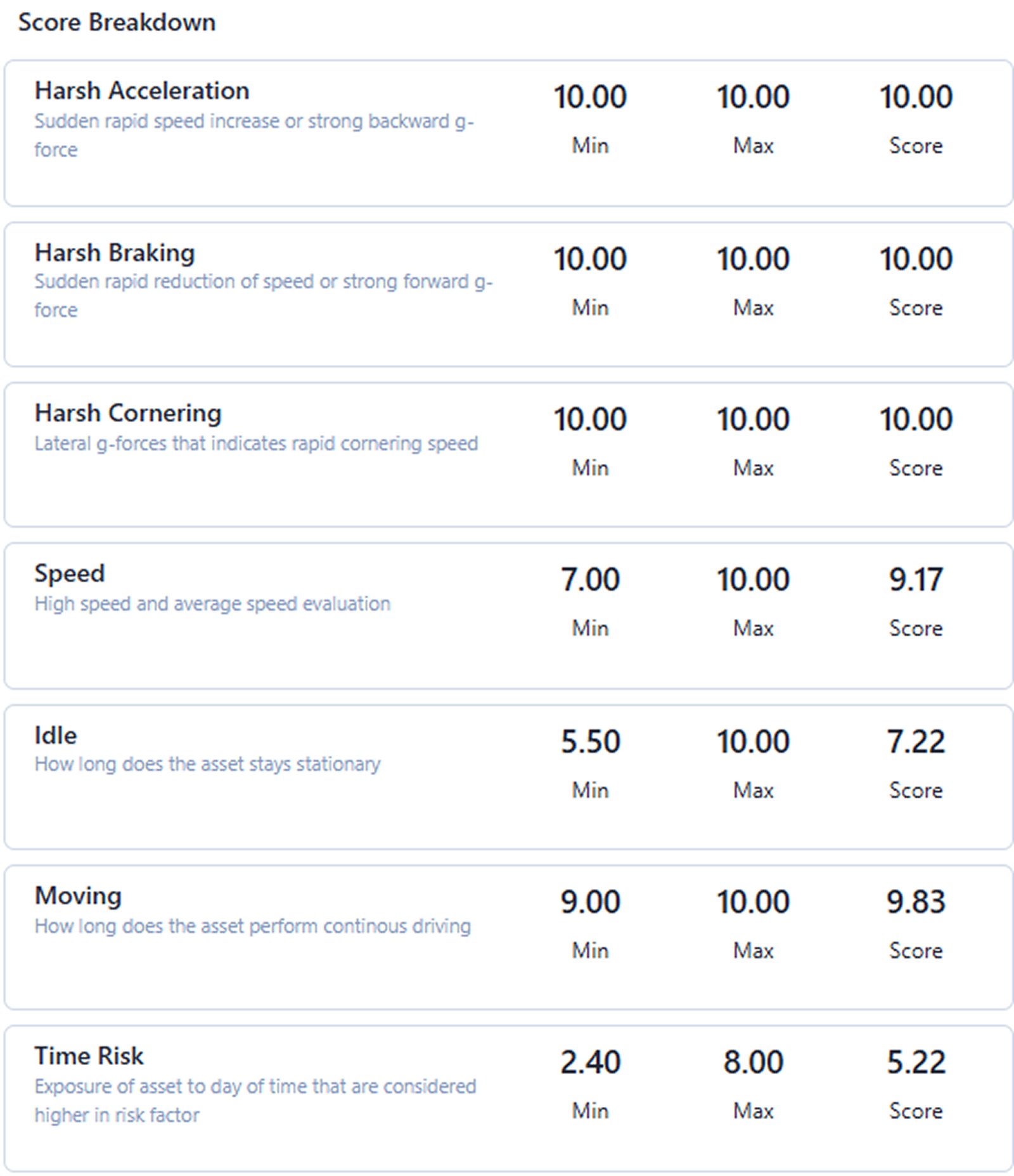
Task: Click the Speed category title
Action: tap(69, 573)
